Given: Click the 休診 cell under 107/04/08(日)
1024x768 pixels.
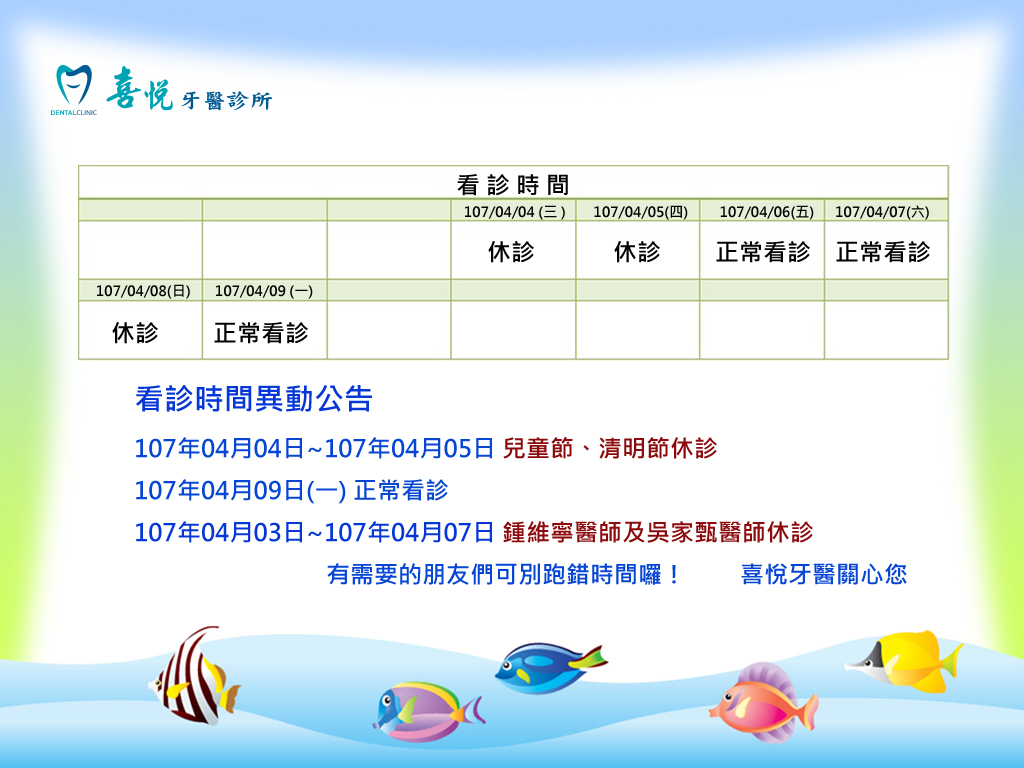Looking at the screenshot, I should pos(136,332).
